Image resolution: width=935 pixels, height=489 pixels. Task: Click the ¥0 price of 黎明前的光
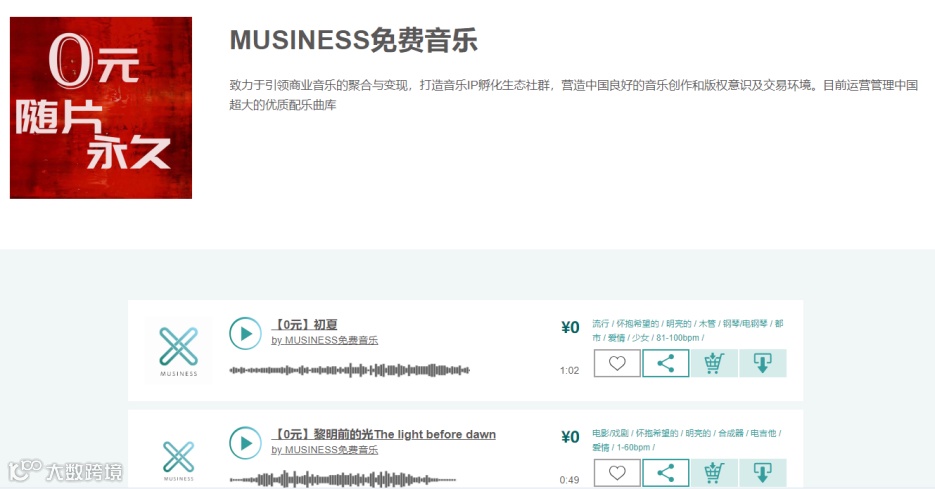click(x=570, y=437)
